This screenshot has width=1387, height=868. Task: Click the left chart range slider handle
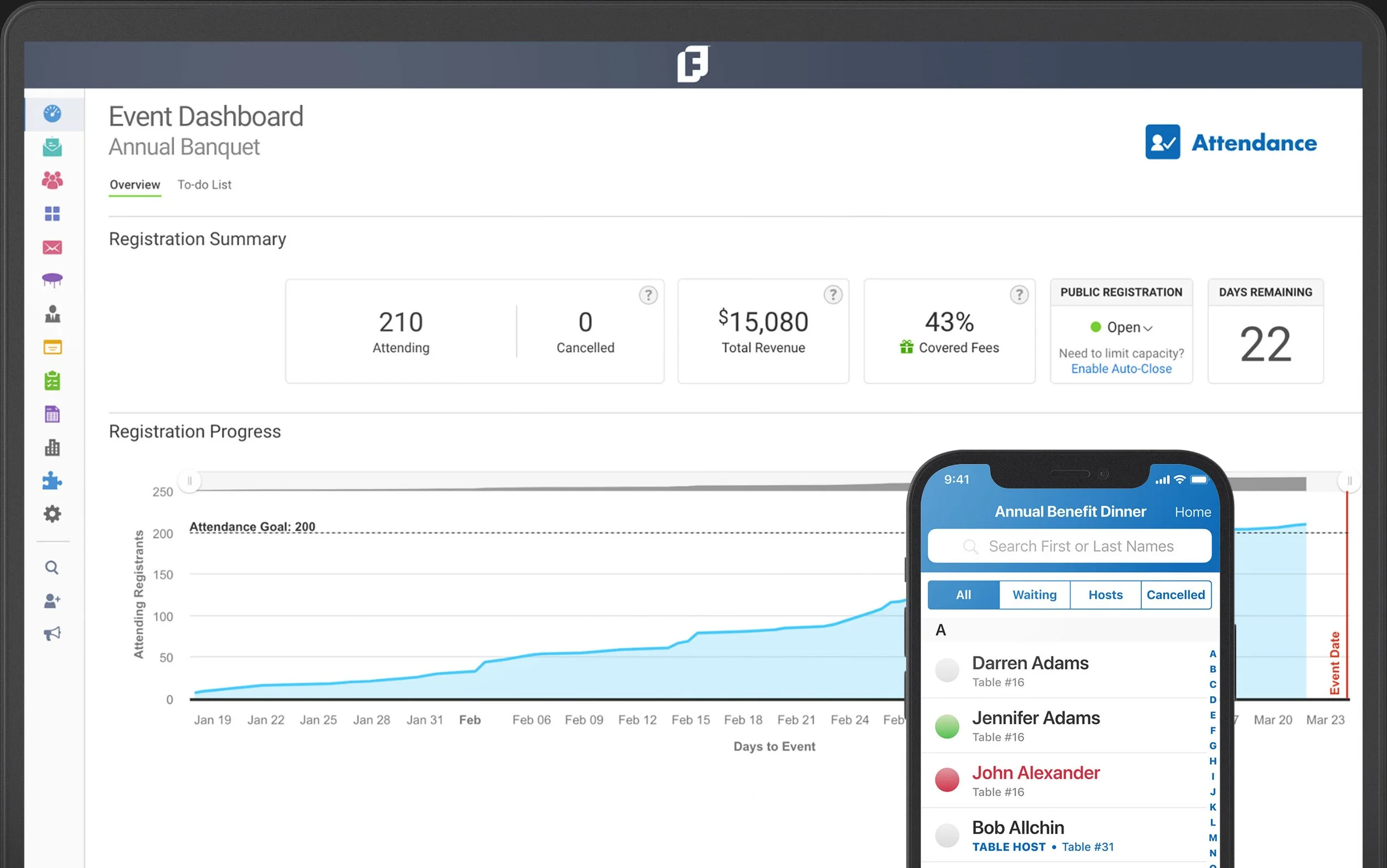(189, 480)
